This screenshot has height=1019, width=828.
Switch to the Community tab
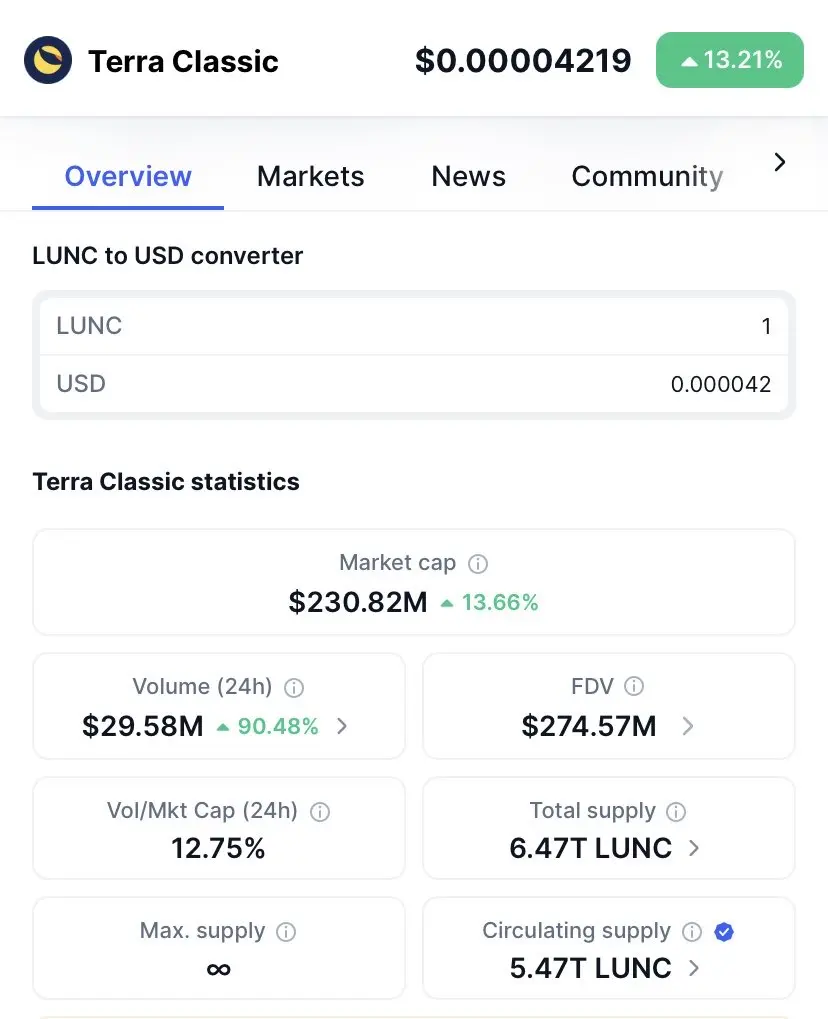[647, 176]
